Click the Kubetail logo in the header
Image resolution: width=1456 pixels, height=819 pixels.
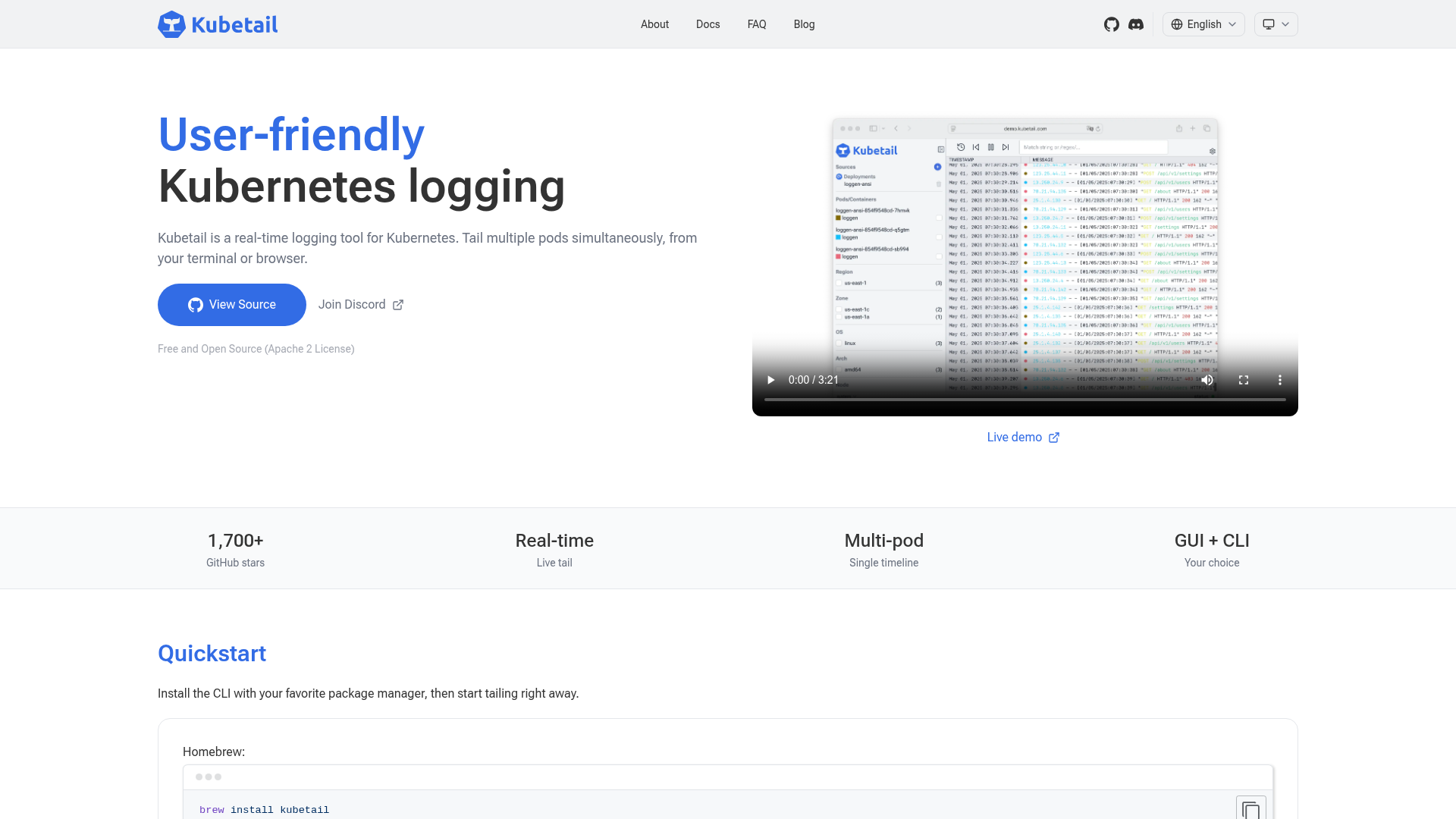tap(218, 24)
